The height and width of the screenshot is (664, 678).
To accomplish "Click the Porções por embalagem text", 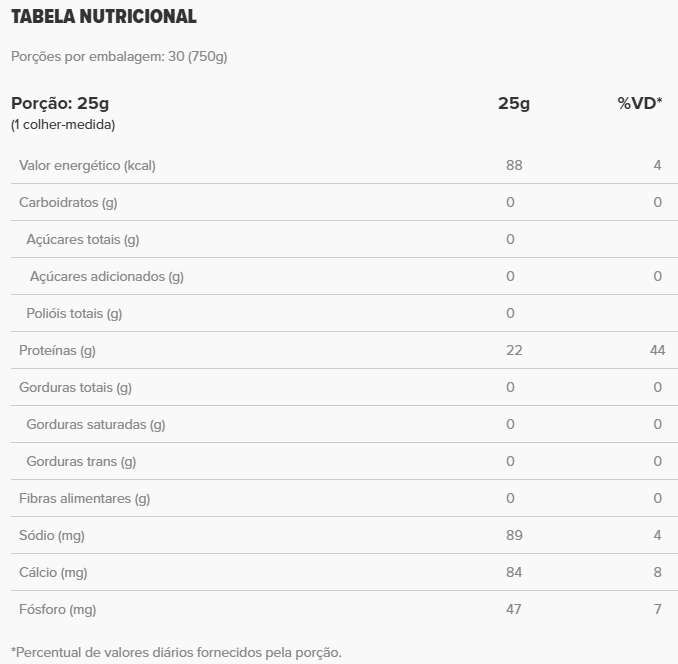I will click(x=119, y=57).
